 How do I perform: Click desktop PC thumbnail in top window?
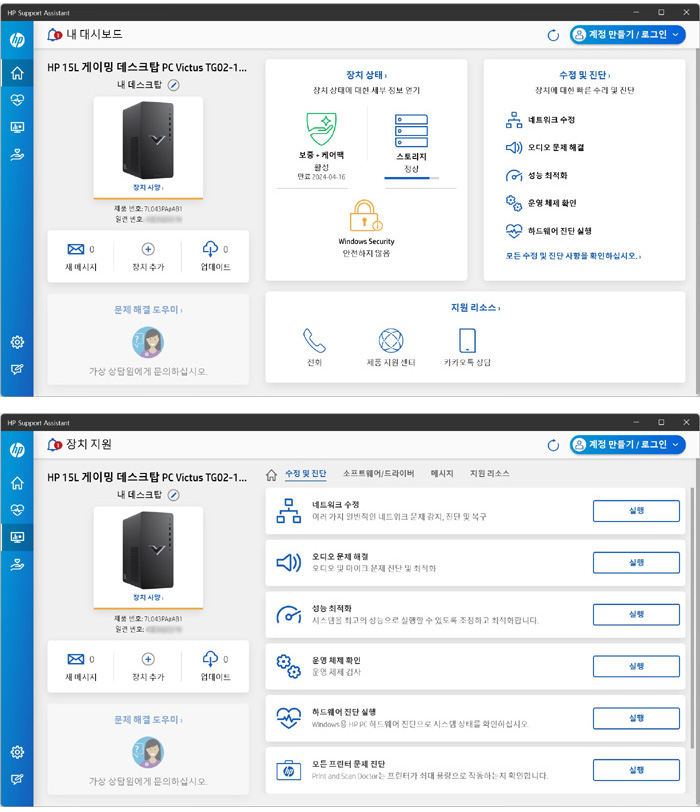point(148,139)
